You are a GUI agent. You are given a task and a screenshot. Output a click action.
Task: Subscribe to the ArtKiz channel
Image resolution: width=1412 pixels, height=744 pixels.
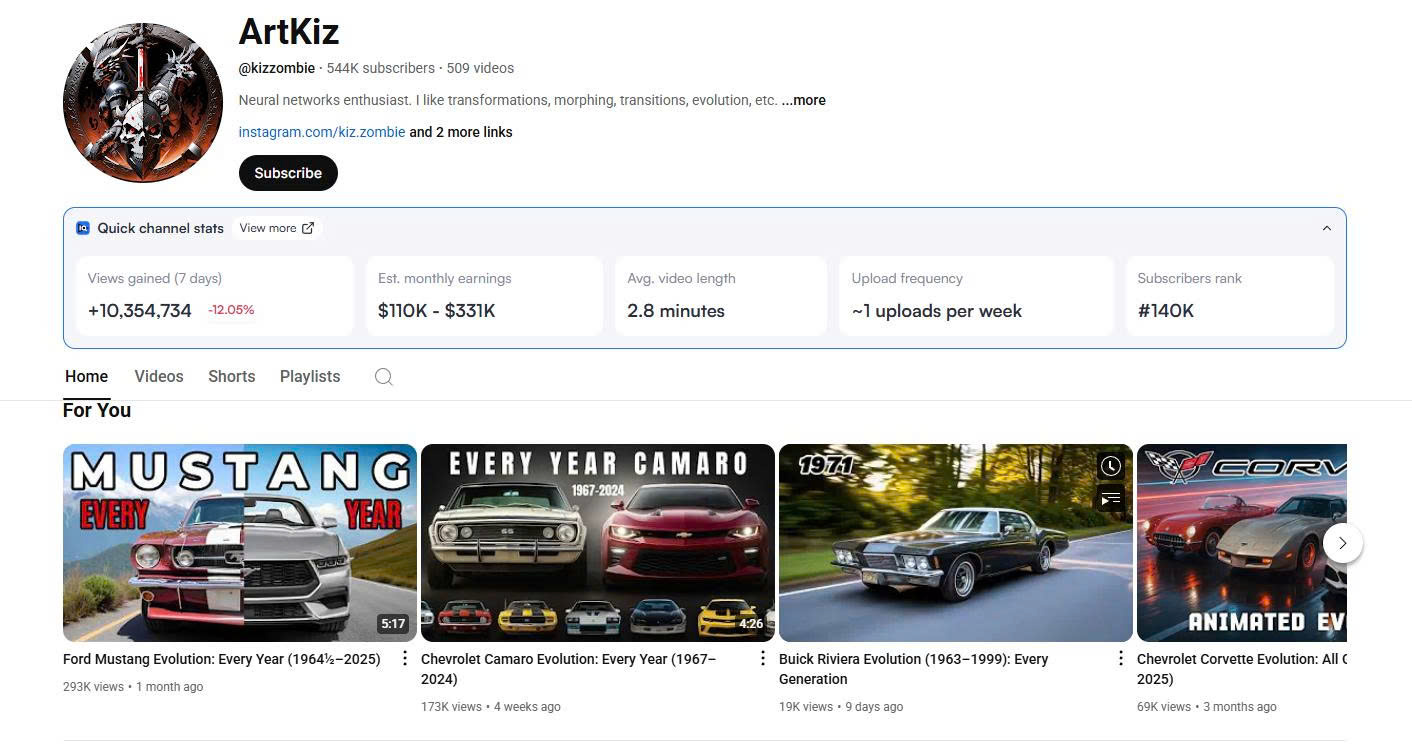288,173
